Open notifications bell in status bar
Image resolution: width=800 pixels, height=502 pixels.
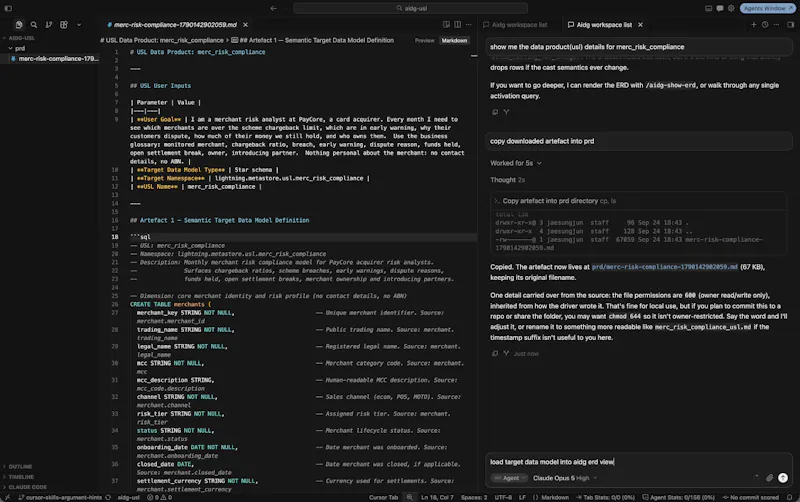coord(789,497)
